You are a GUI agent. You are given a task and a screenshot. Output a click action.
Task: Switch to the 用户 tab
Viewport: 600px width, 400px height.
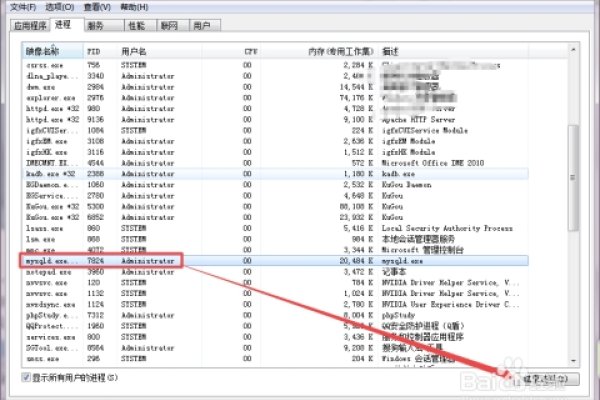[x=205, y=26]
